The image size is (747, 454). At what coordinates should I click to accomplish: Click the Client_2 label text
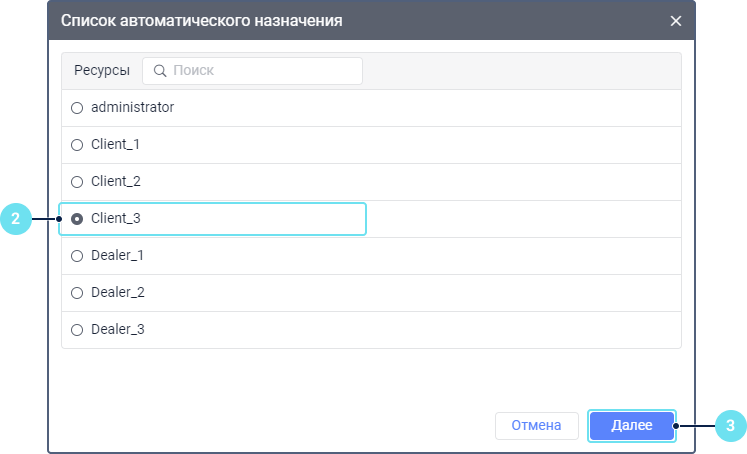[116, 182]
